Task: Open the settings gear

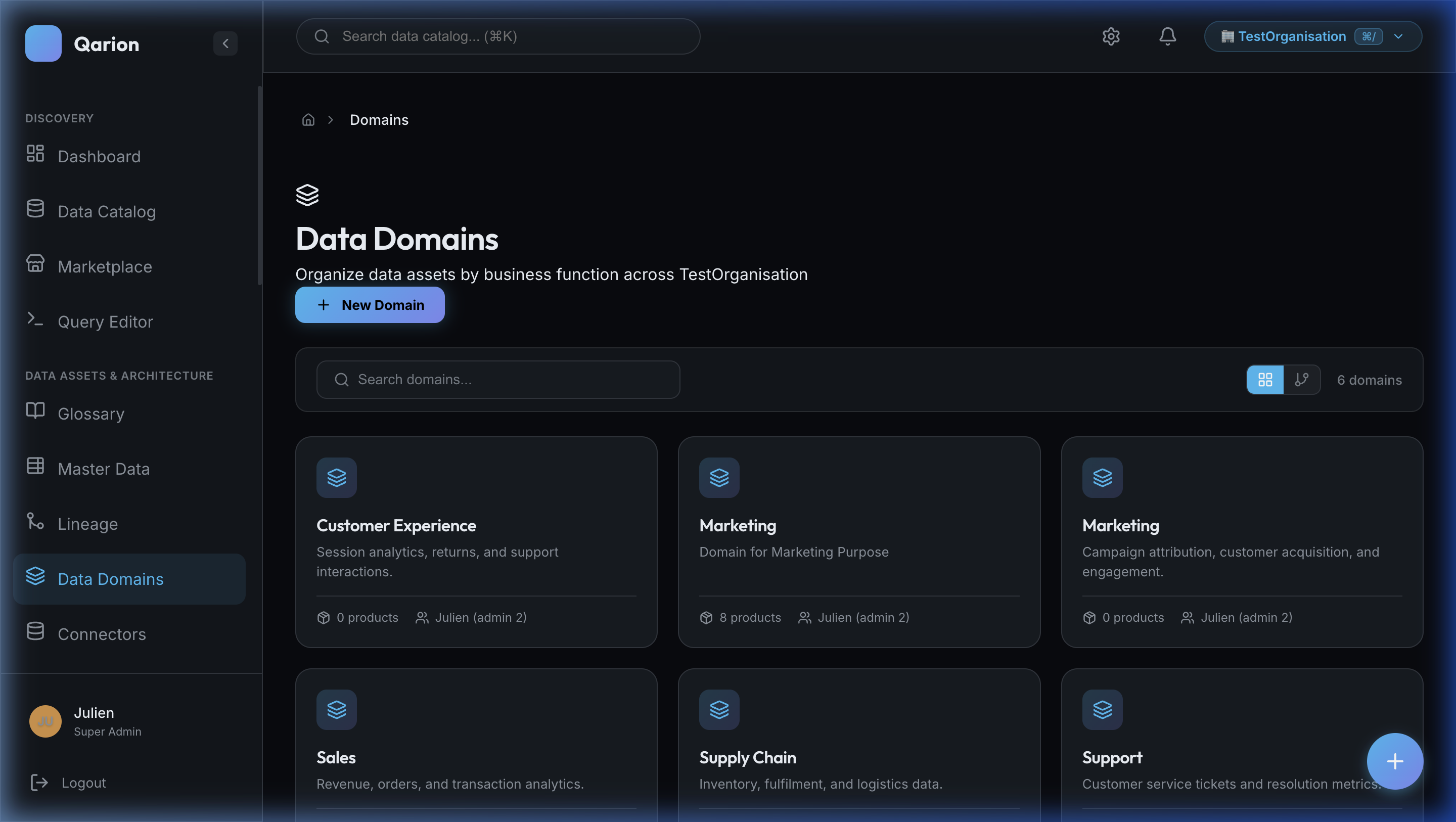Action: tap(1111, 36)
